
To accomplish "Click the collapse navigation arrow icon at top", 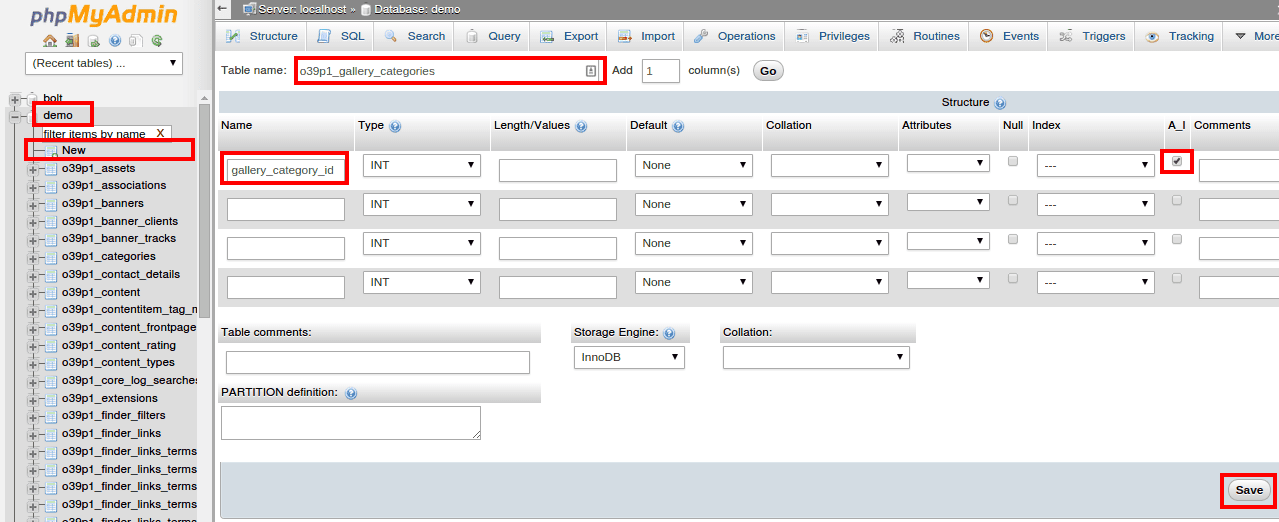I will (x=222, y=9).
